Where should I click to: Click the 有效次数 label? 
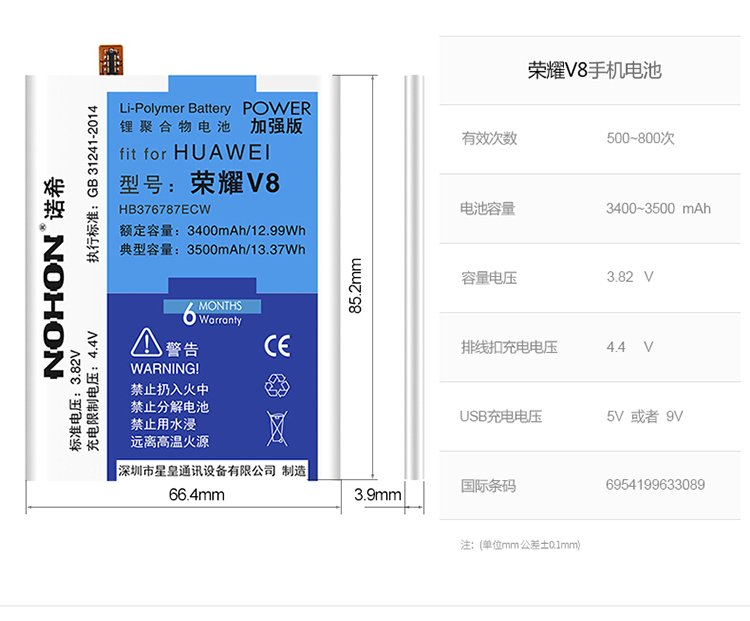(x=489, y=138)
